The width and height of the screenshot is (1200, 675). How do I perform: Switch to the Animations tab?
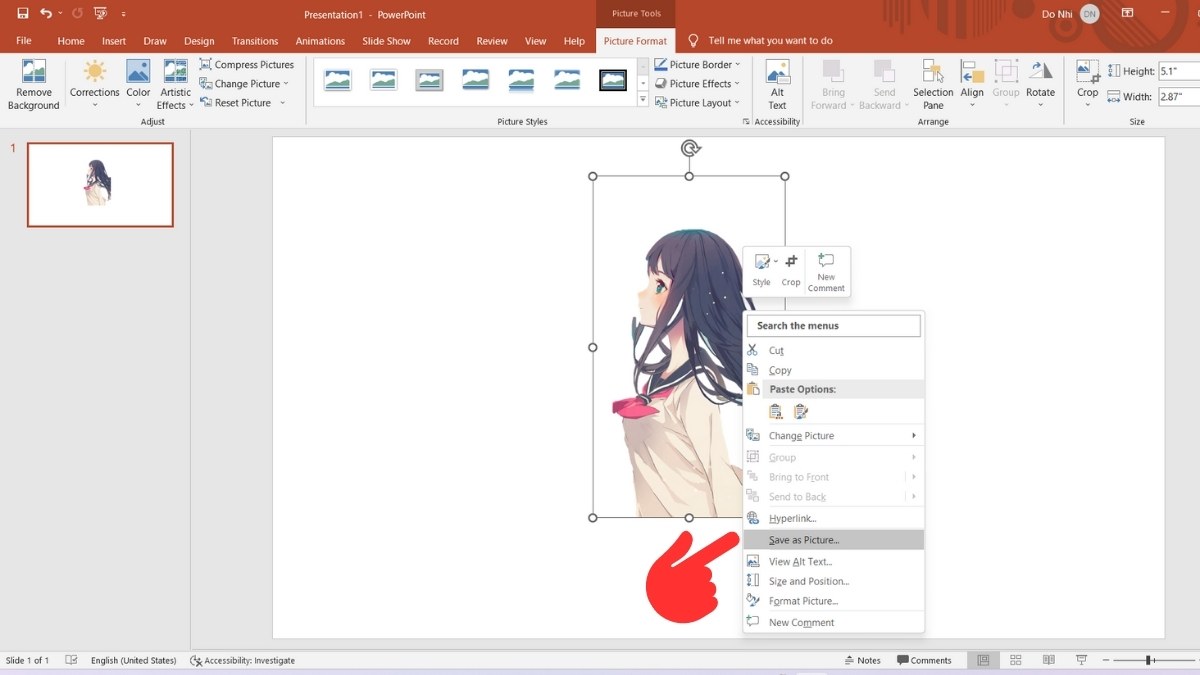point(320,41)
